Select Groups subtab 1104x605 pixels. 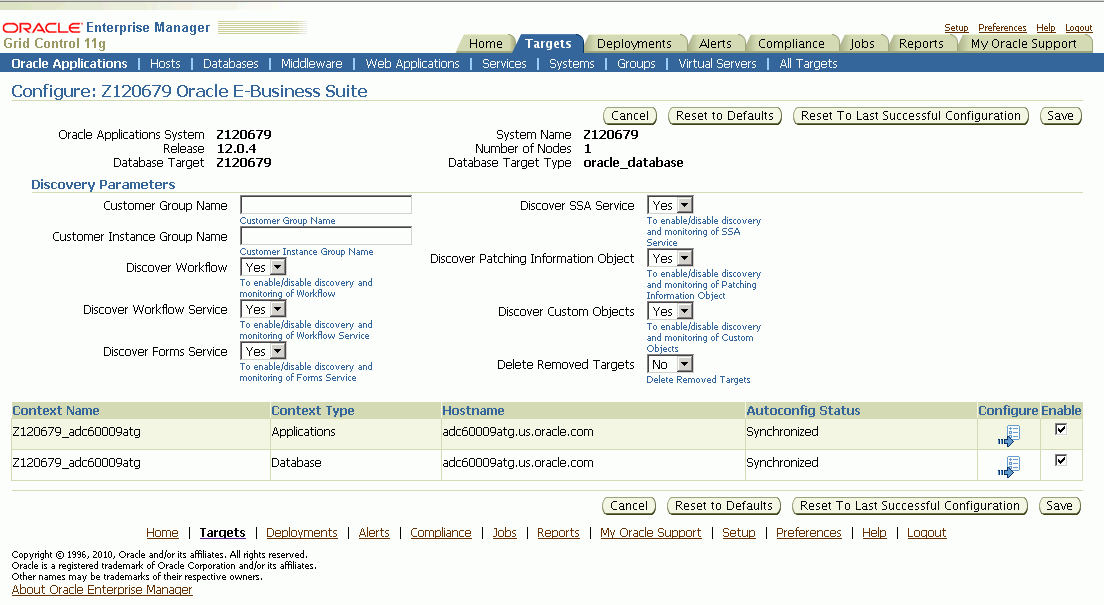(636, 63)
